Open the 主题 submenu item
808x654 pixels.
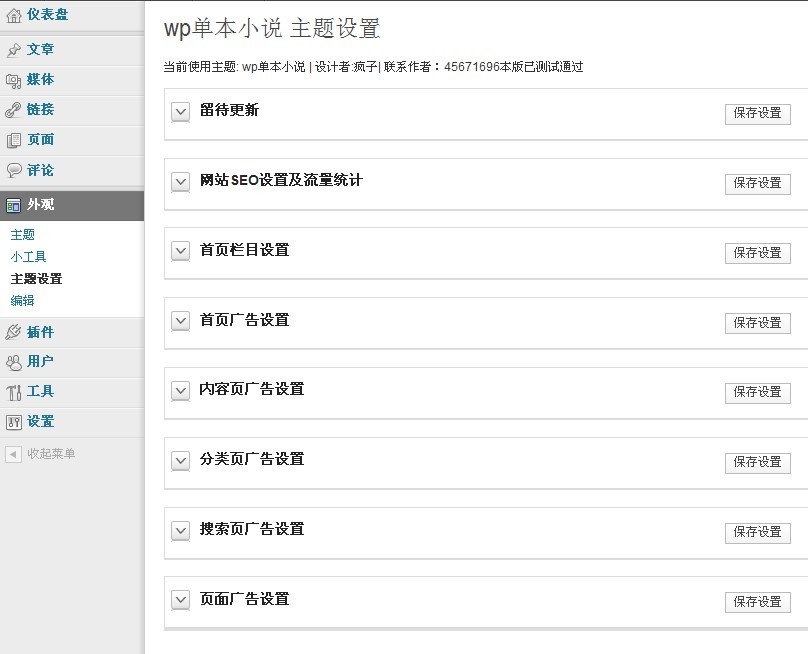23,235
